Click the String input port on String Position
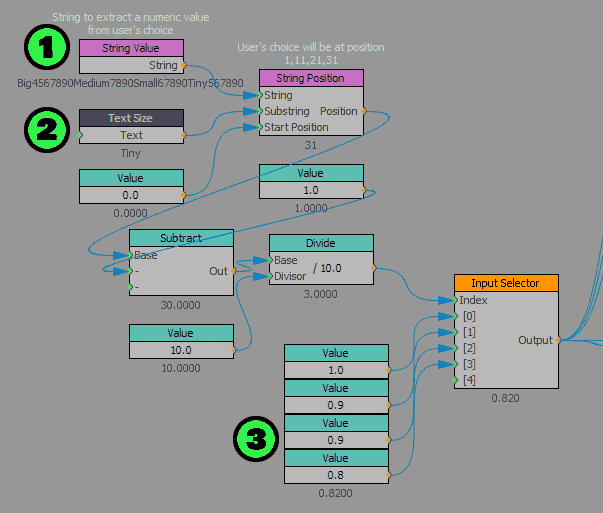Screen dimensions: 603x513 [260, 95]
